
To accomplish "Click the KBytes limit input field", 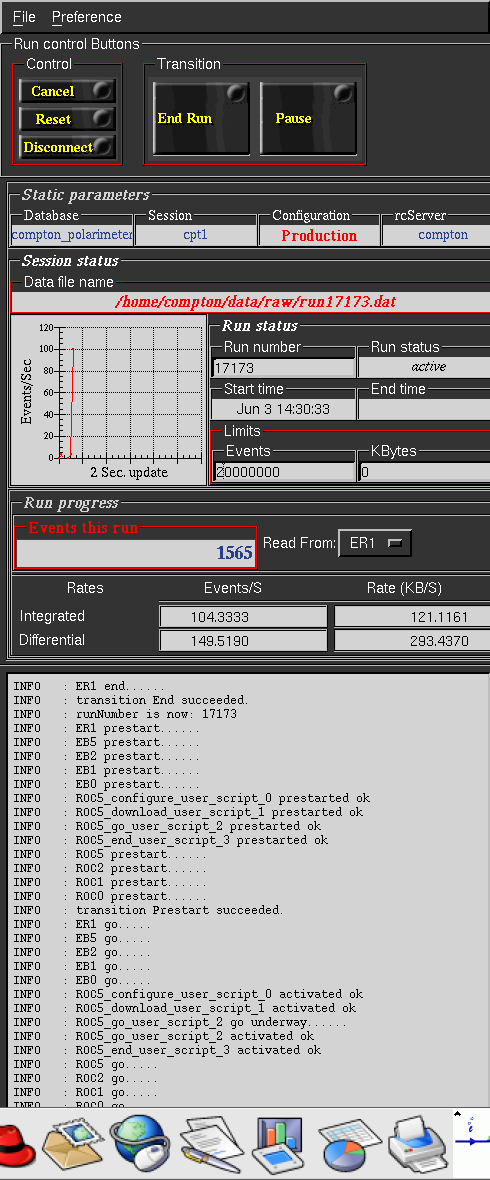I will pos(424,472).
